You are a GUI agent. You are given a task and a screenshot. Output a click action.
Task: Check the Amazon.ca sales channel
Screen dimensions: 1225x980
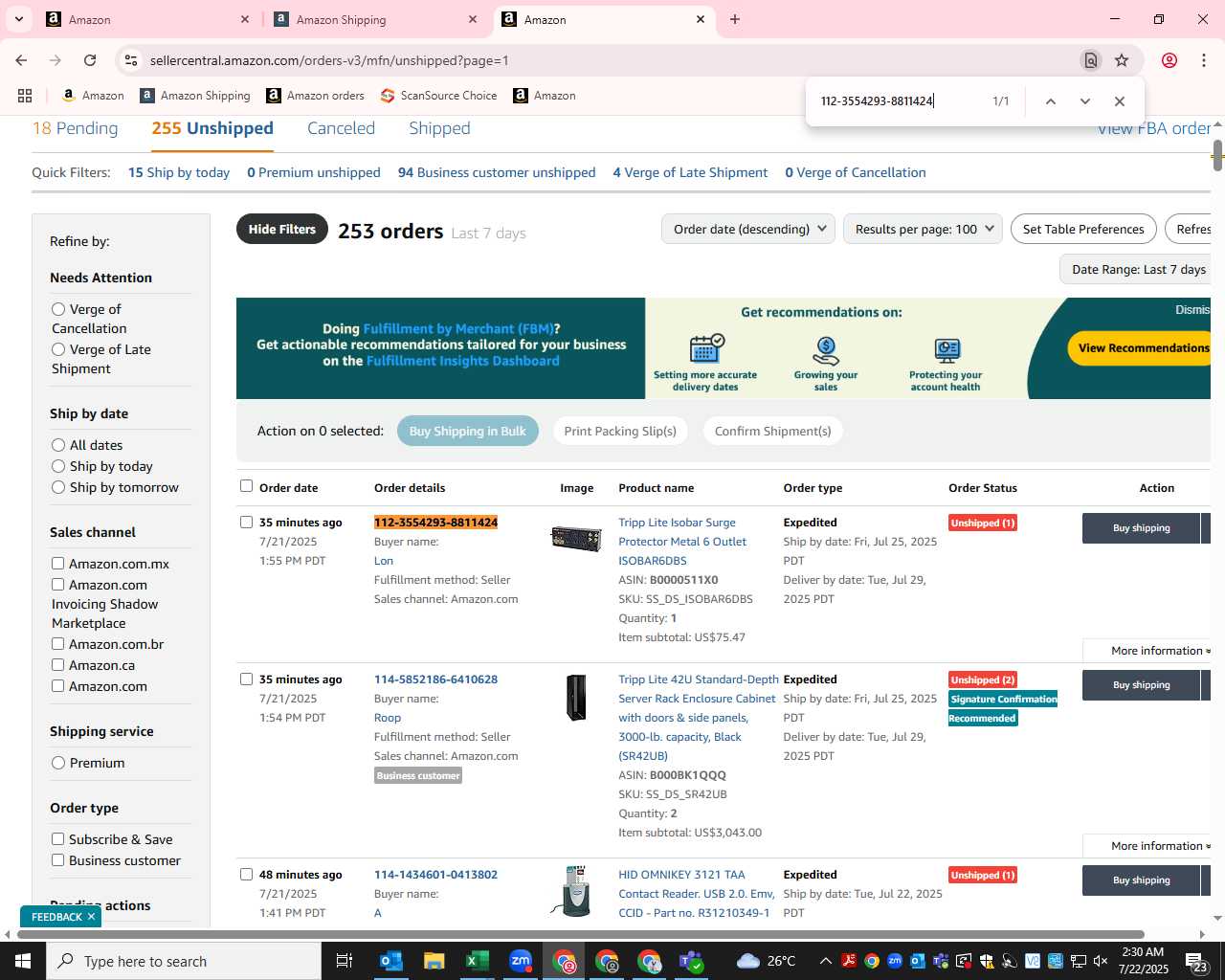tap(57, 665)
